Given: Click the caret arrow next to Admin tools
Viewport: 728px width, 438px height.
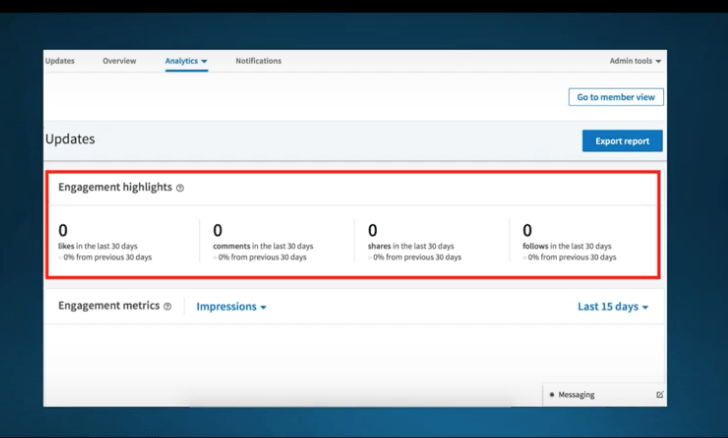Looking at the screenshot, I should click(658, 62).
